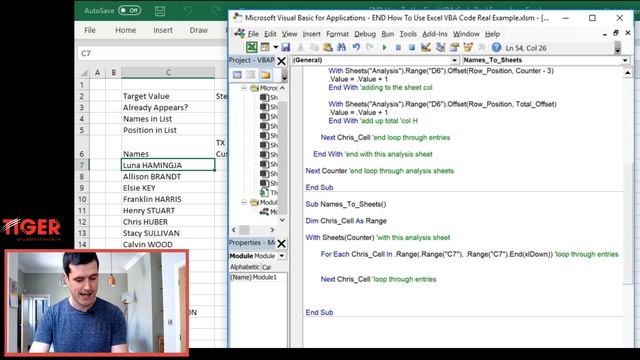The image size is (640, 360).
Task: Switch to the Alphabetic properties tab
Action: (244, 267)
